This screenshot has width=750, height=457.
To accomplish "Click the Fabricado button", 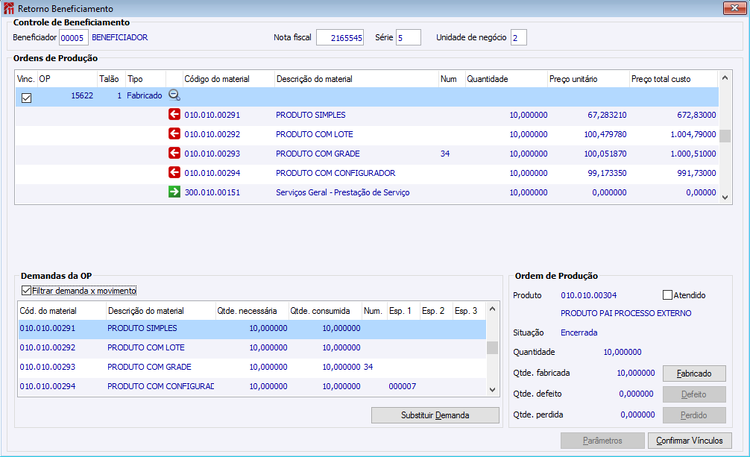I will 694,373.
